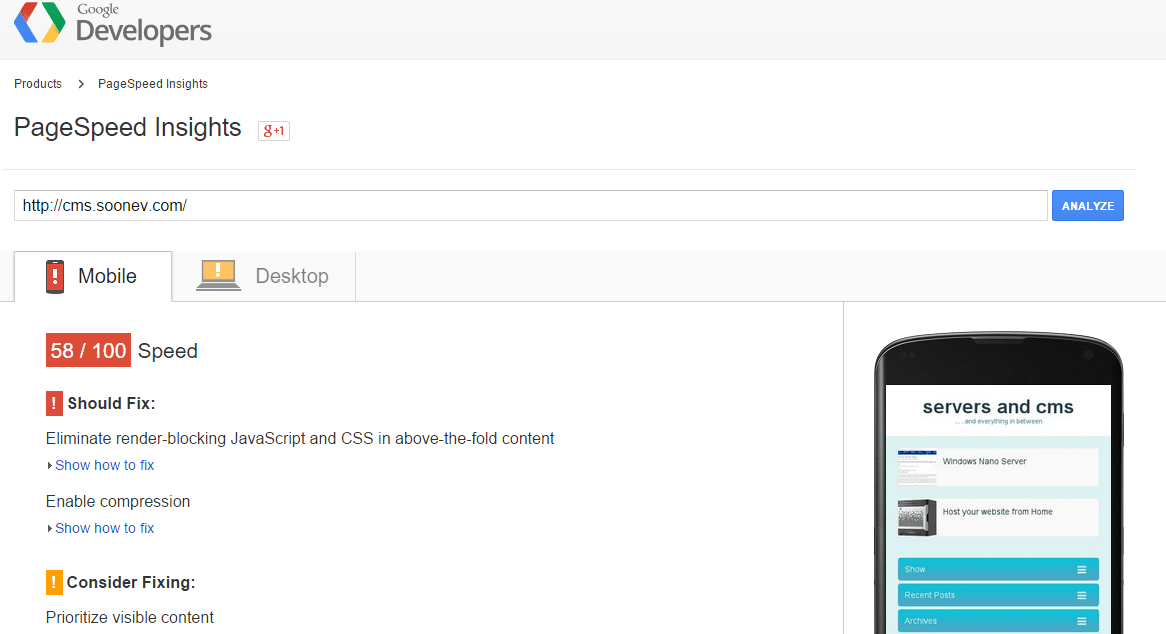
Task: Click the Analyze button
Action: pyautogui.click(x=1087, y=206)
